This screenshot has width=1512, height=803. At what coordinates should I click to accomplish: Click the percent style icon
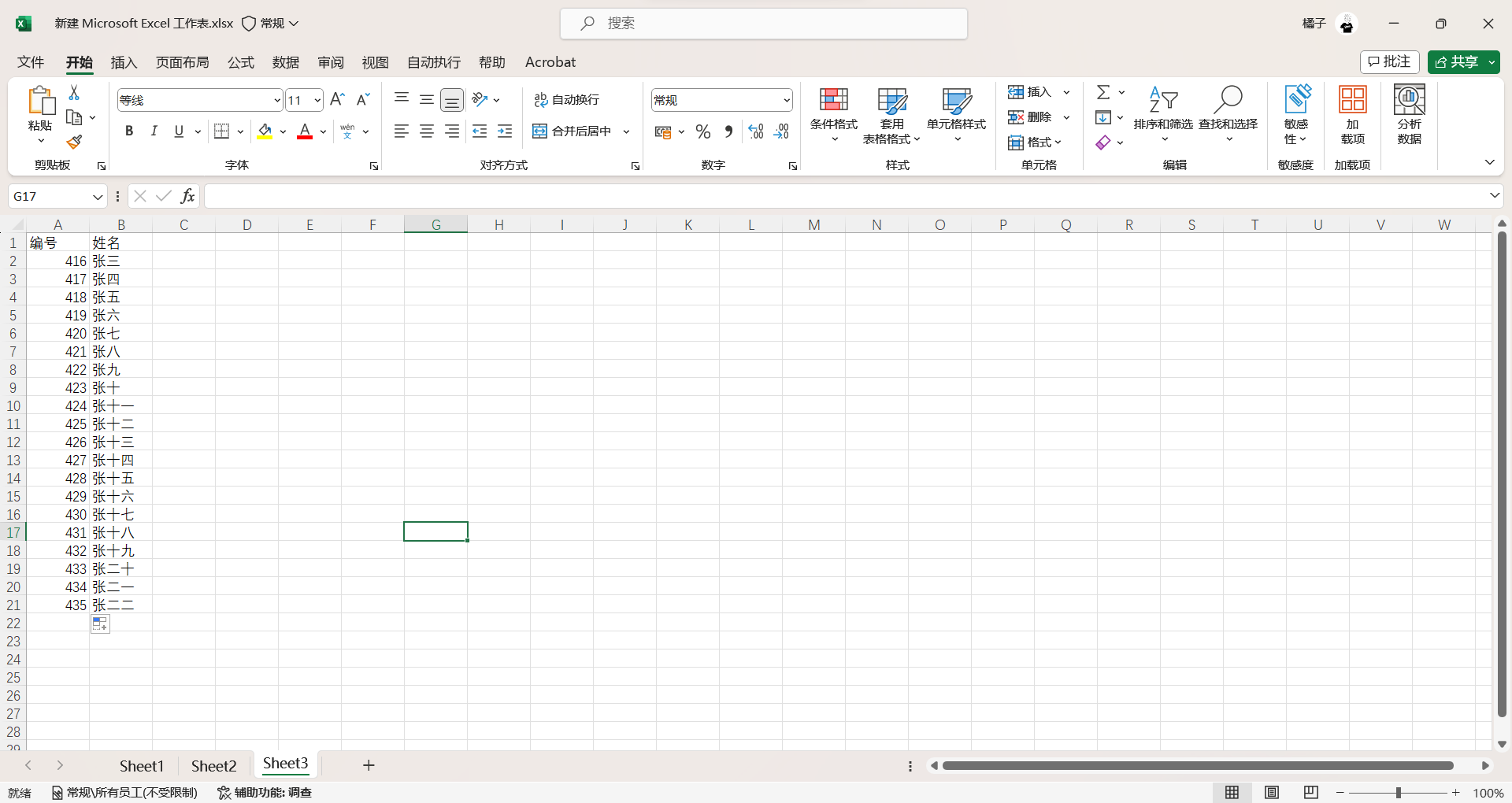pos(703,131)
